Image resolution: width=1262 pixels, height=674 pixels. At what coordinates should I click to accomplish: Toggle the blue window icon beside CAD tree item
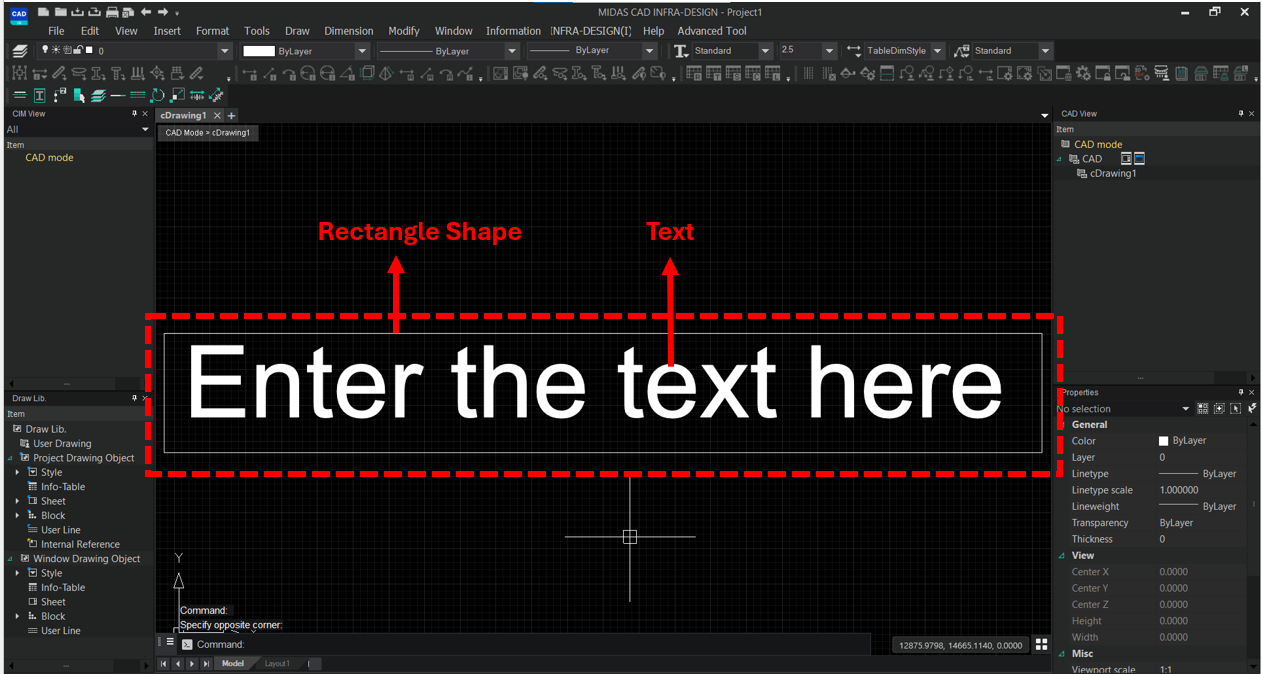click(x=1139, y=159)
